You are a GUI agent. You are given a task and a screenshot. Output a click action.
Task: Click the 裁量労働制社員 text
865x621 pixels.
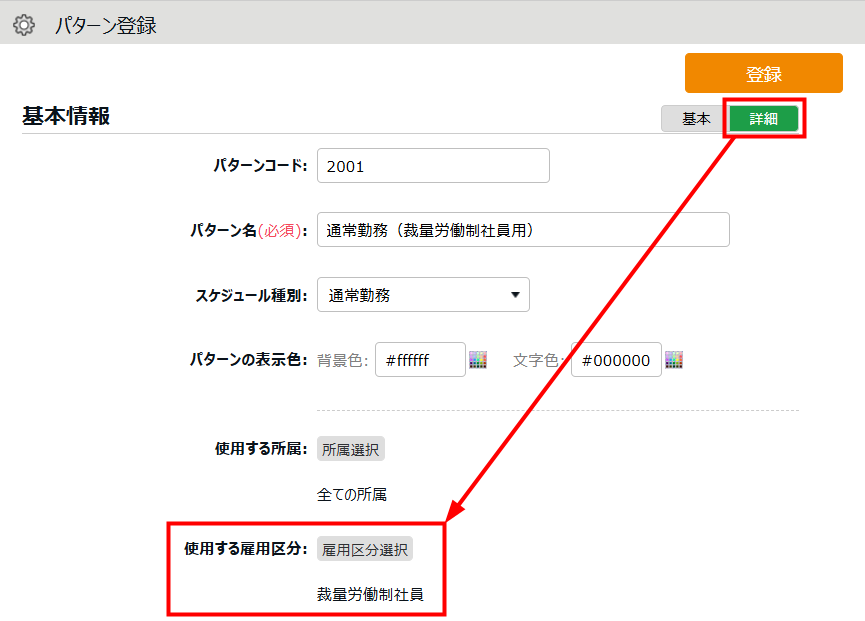coord(370,595)
